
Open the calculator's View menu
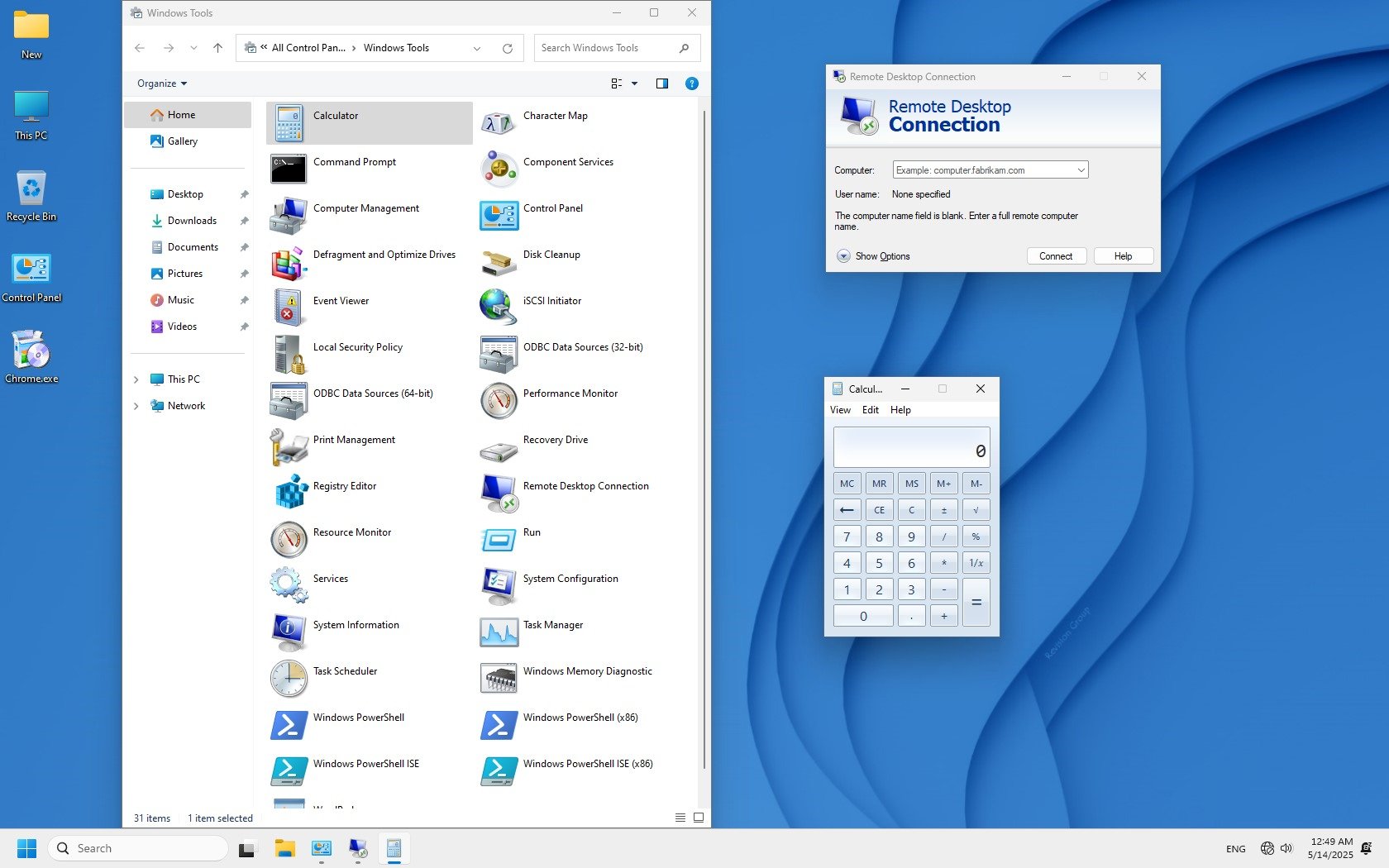click(840, 410)
